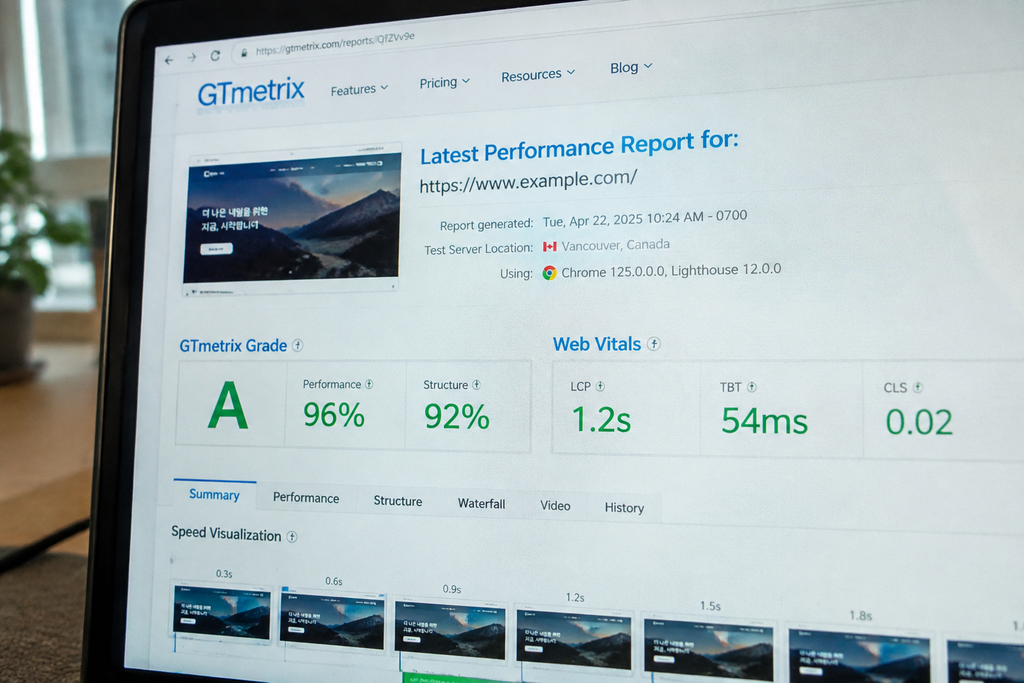Open the Video tab
The height and width of the screenshot is (683, 1024).
pos(555,505)
